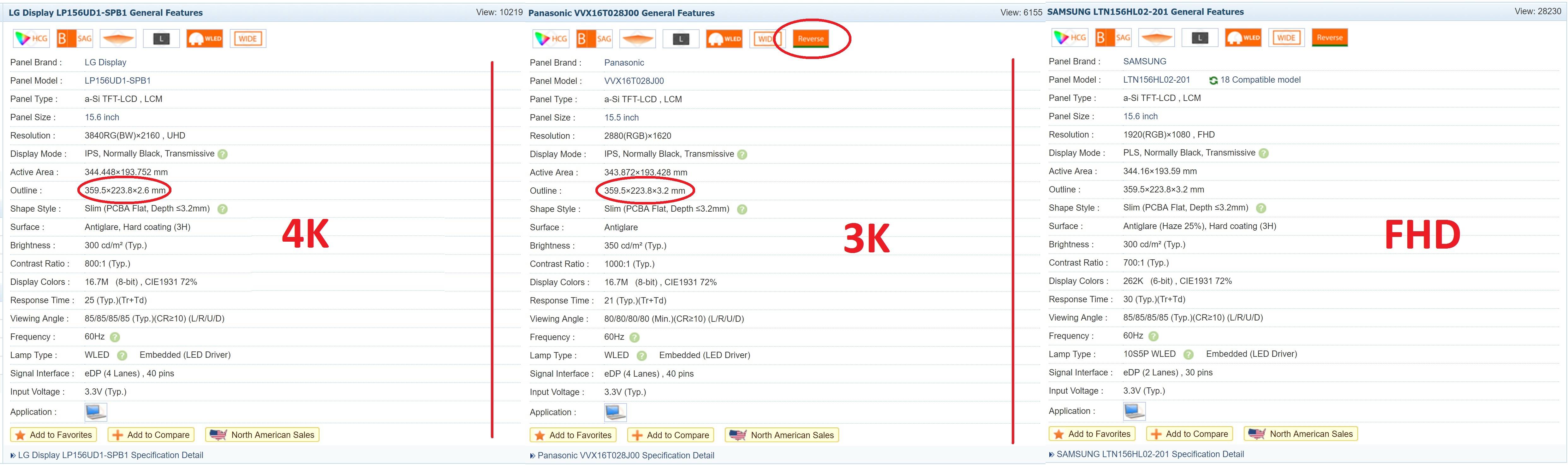Viewport: 1568px width, 465px height.
Task: Open North American Sales for Panasonic
Action: pos(782,436)
